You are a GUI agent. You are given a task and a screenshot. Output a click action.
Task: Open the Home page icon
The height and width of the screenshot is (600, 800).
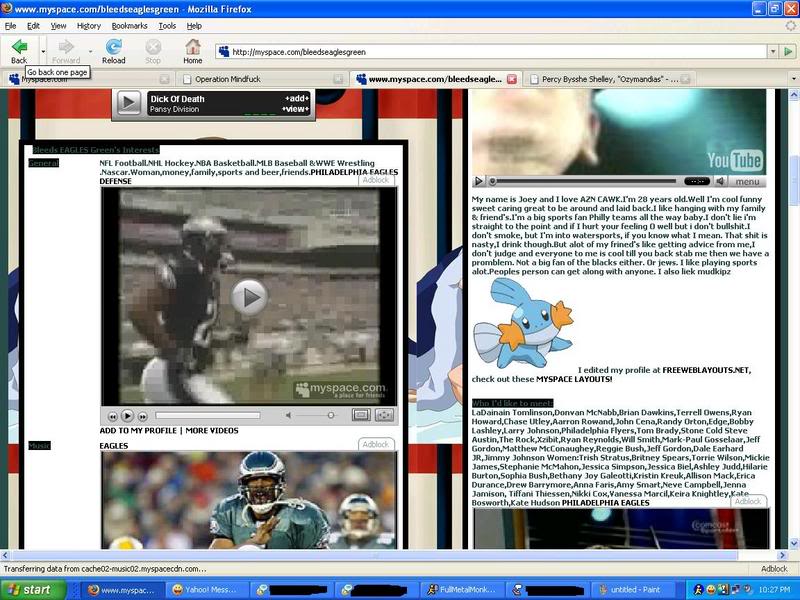(192, 51)
